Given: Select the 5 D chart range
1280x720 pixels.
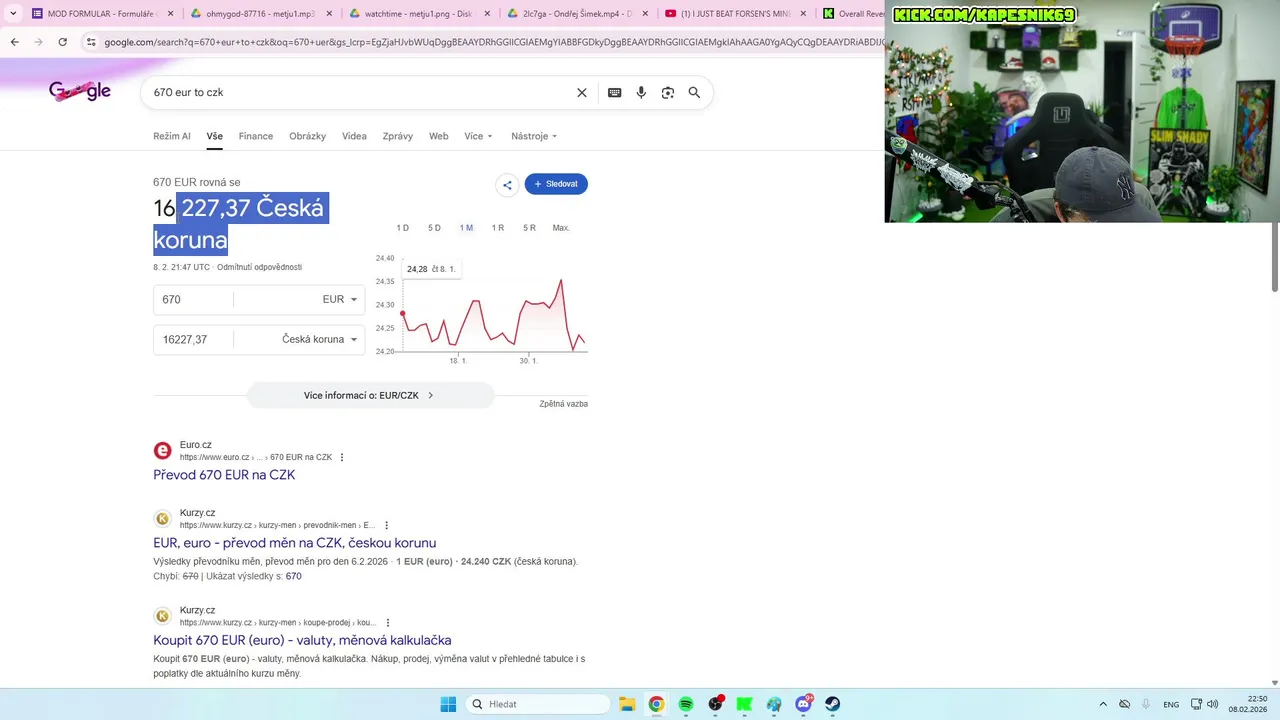Looking at the screenshot, I should [434, 228].
